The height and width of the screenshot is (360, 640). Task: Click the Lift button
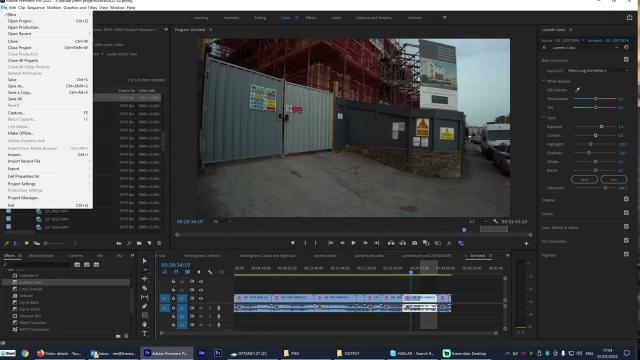pos(391,243)
